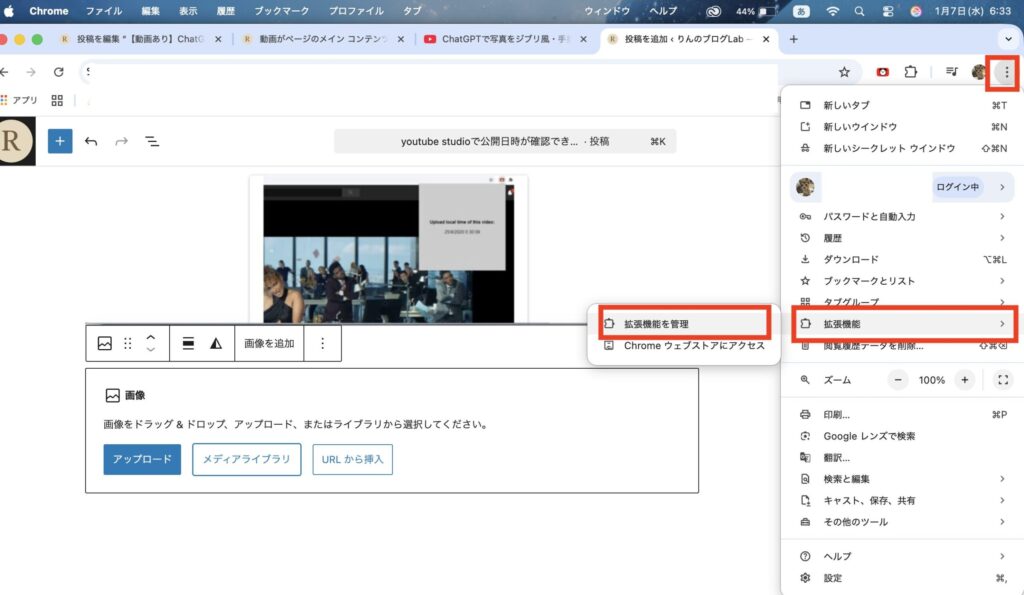This screenshot has width=1024, height=595.
Task: Click the blue アップロード button
Action: 142,459
